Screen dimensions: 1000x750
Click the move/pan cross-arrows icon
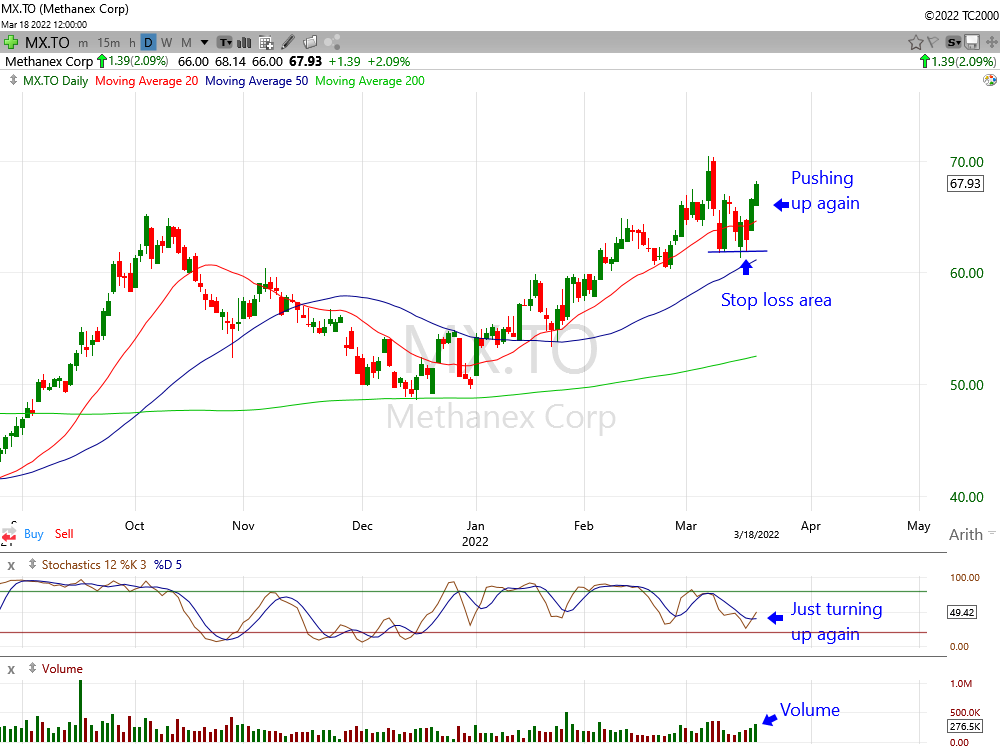point(991,43)
